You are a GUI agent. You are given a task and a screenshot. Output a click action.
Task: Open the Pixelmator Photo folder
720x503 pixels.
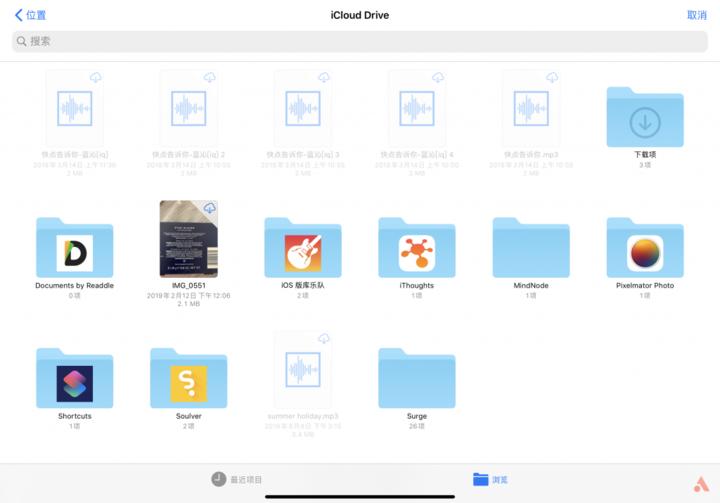(x=645, y=248)
